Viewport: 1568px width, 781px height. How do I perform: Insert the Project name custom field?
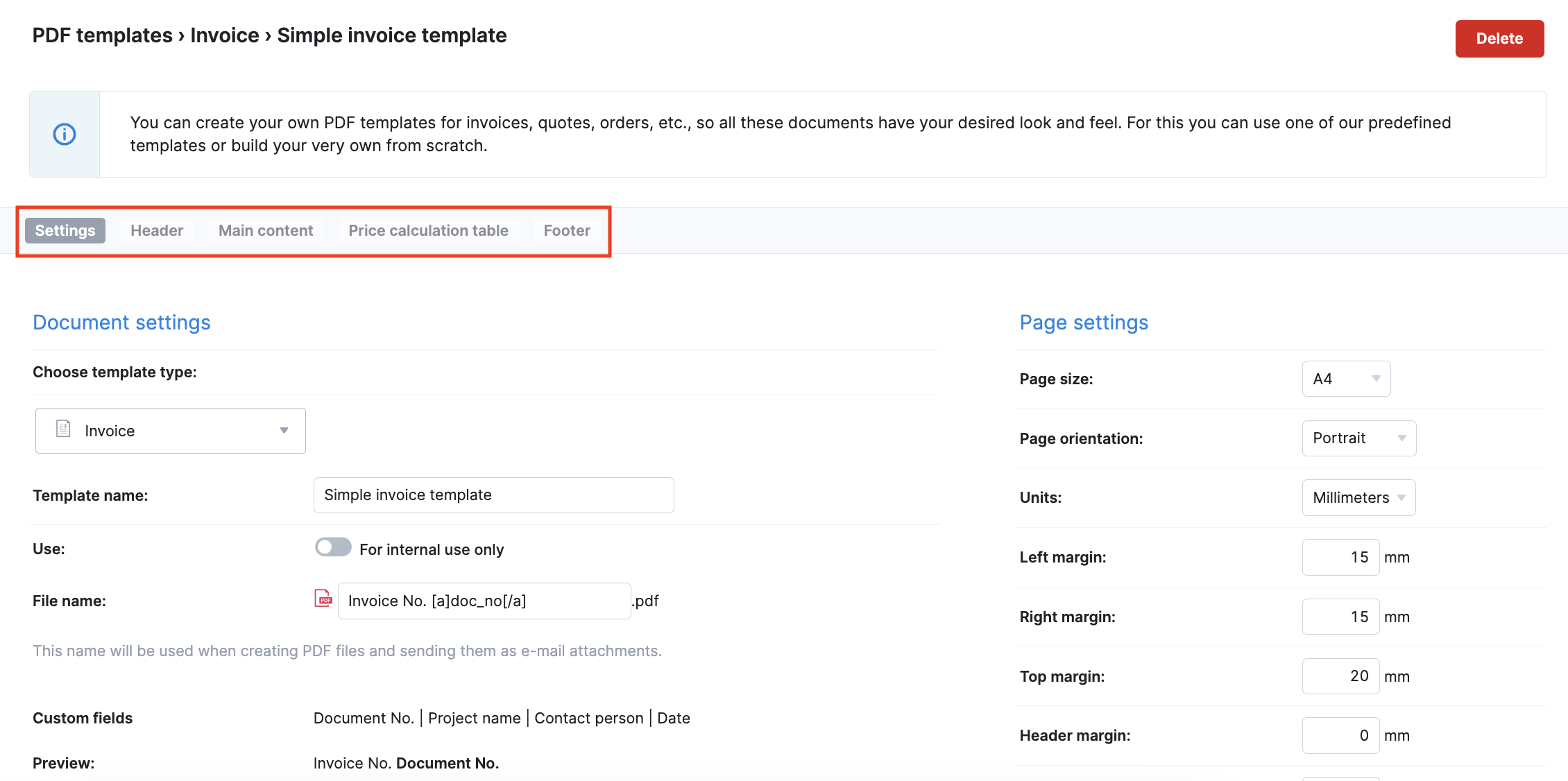pyautogui.click(x=474, y=719)
